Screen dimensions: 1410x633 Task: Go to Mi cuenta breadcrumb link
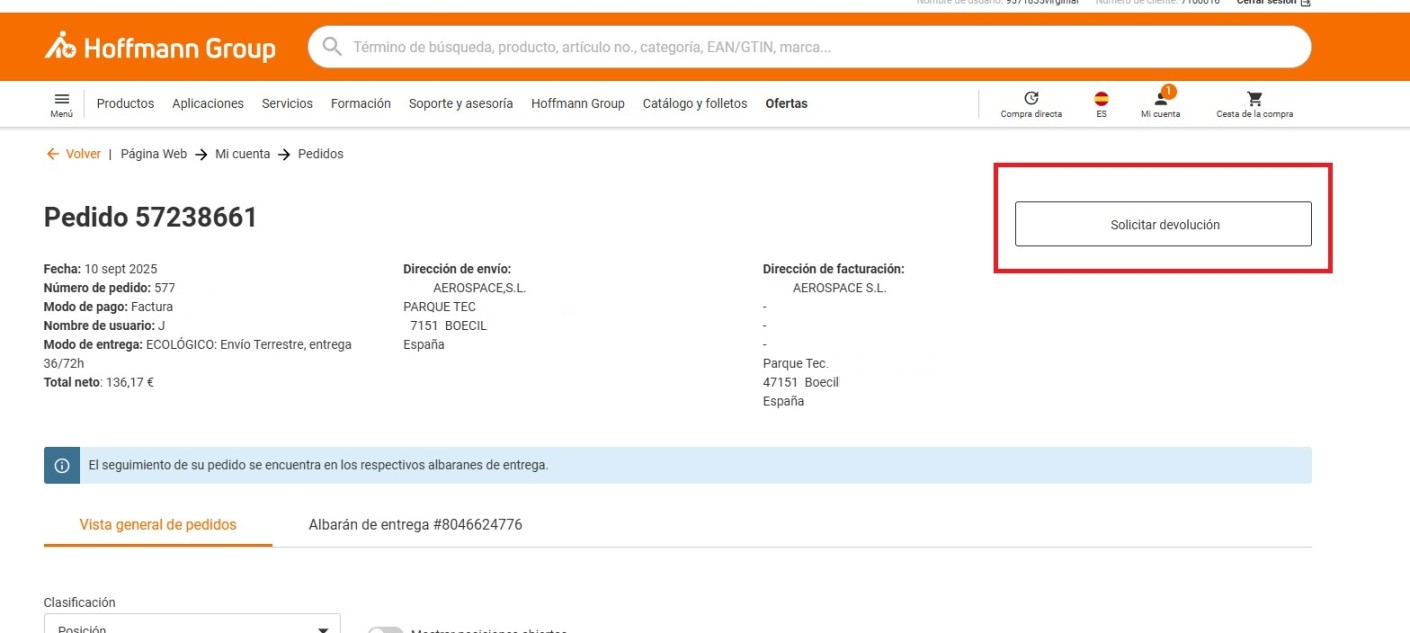point(242,154)
